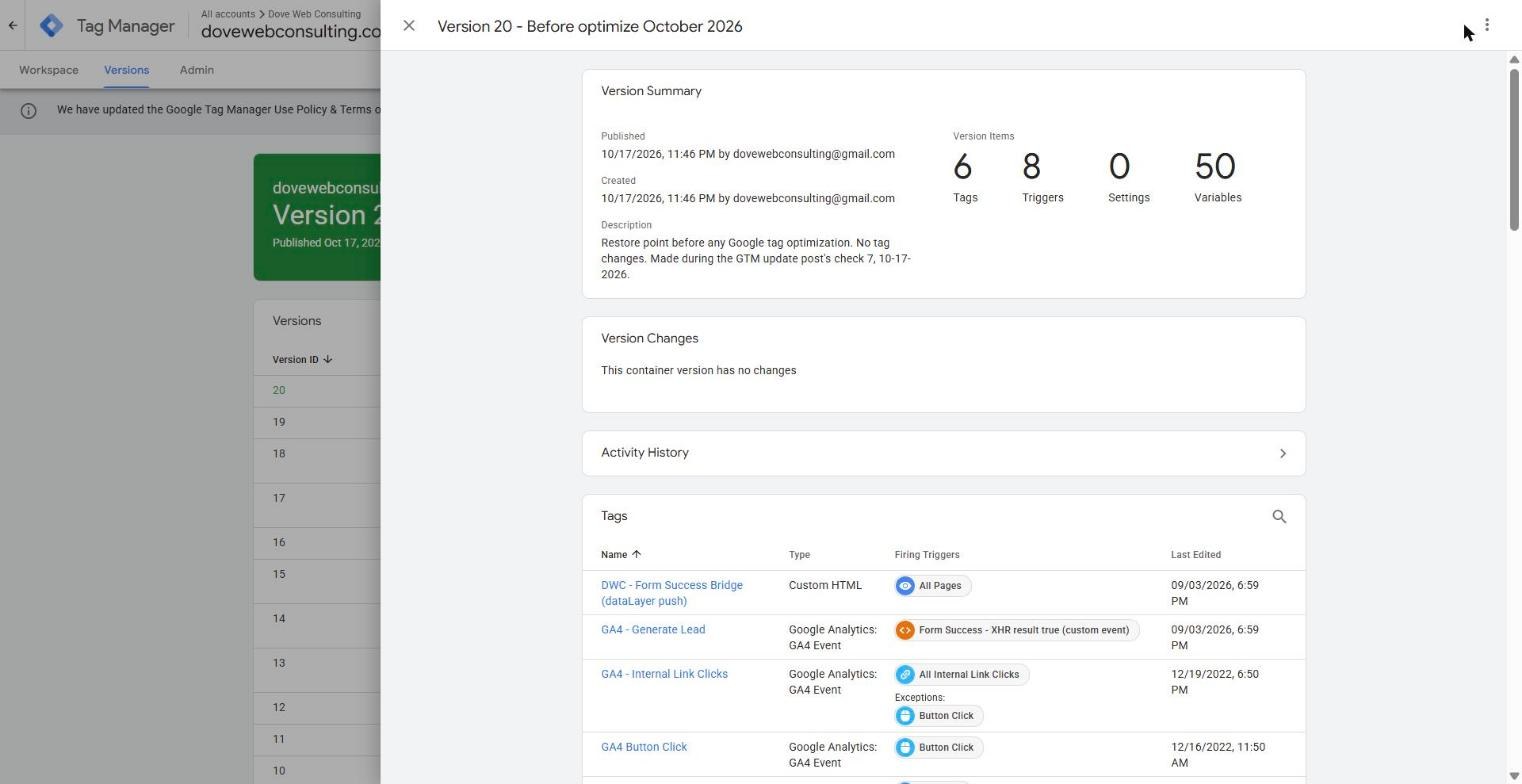The height and width of the screenshot is (784, 1522).
Task: Sort versions by Version ID column
Action: click(302, 360)
